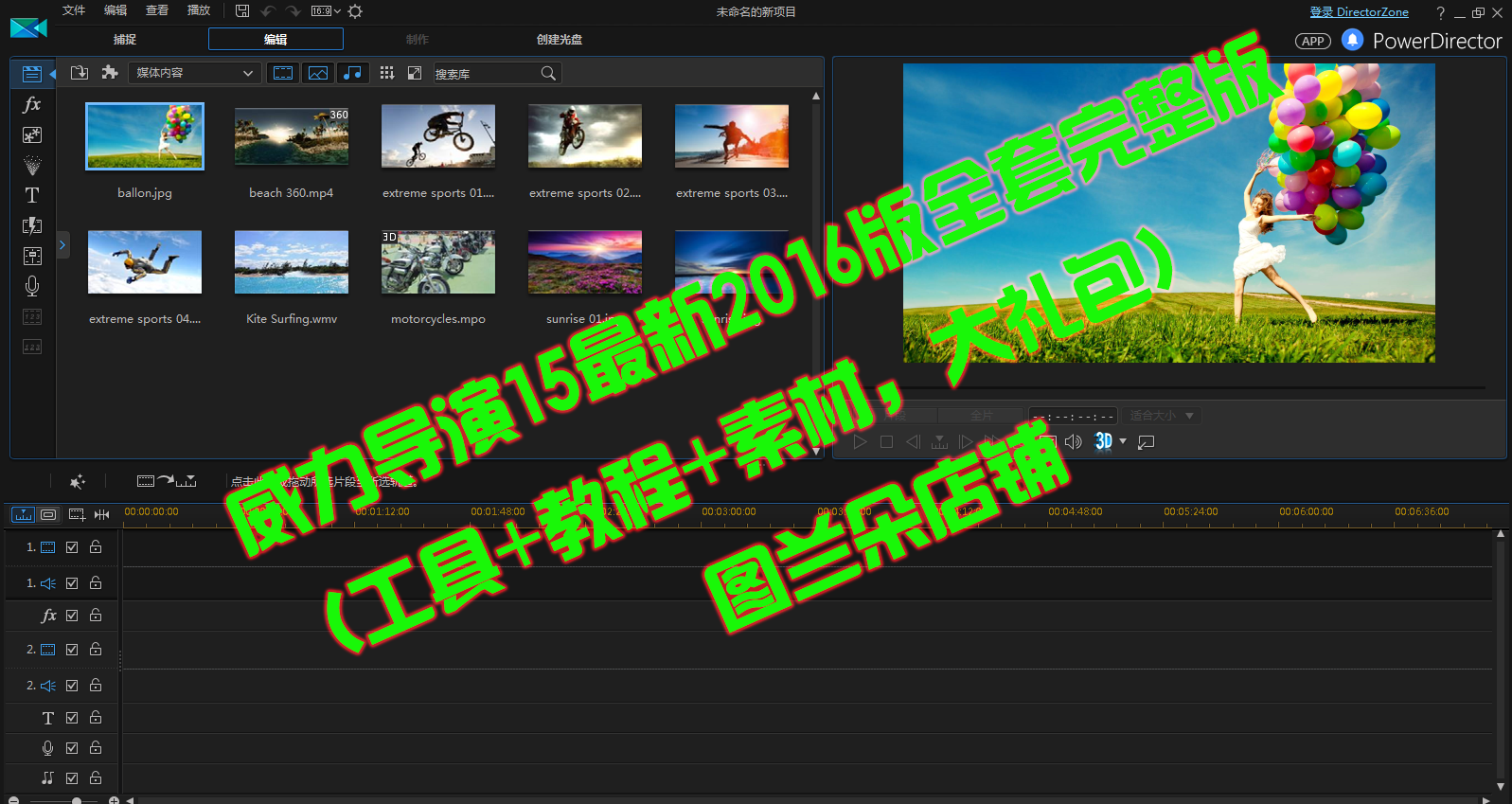Click the Magic tools wand icon
Screen dimensions: 1512x804
(x=78, y=481)
